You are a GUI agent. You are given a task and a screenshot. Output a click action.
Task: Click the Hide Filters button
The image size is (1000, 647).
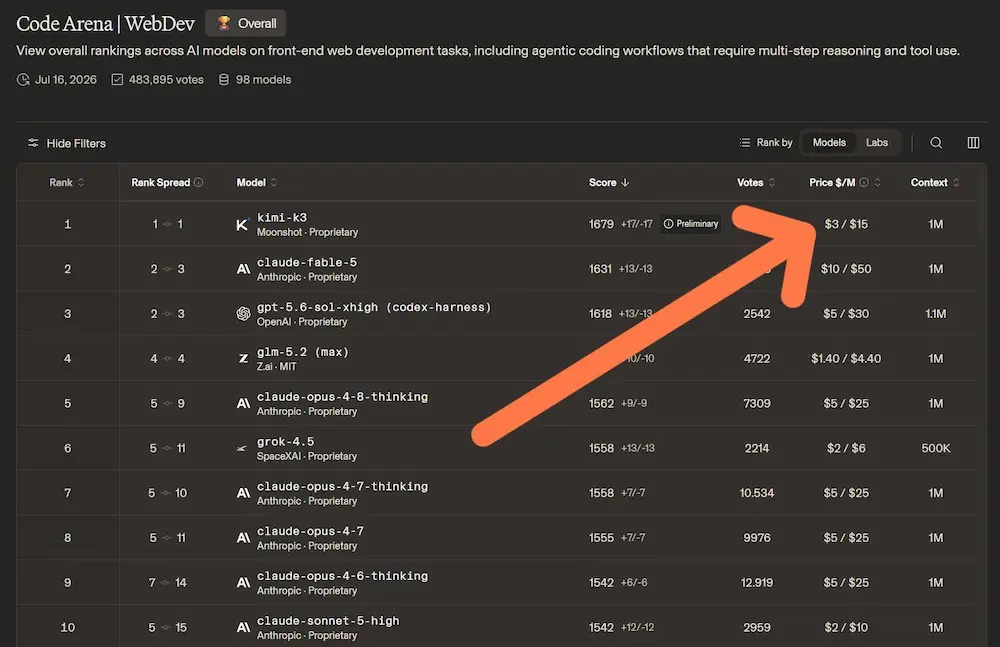[x=67, y=144]
